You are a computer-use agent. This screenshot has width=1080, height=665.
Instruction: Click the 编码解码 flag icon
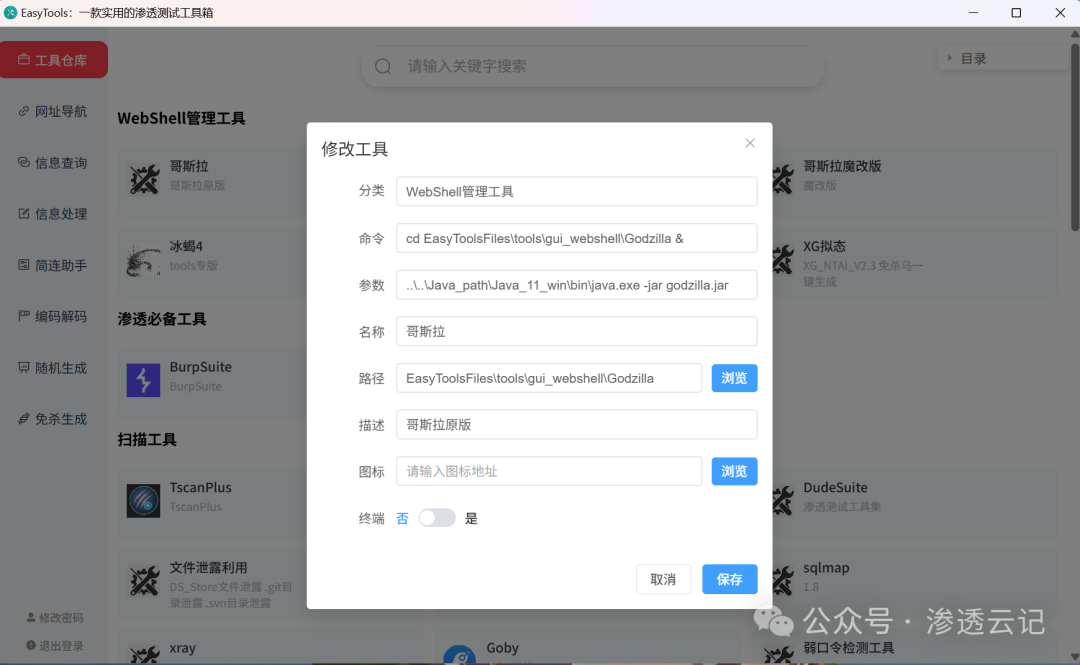(x=23, y=316)
